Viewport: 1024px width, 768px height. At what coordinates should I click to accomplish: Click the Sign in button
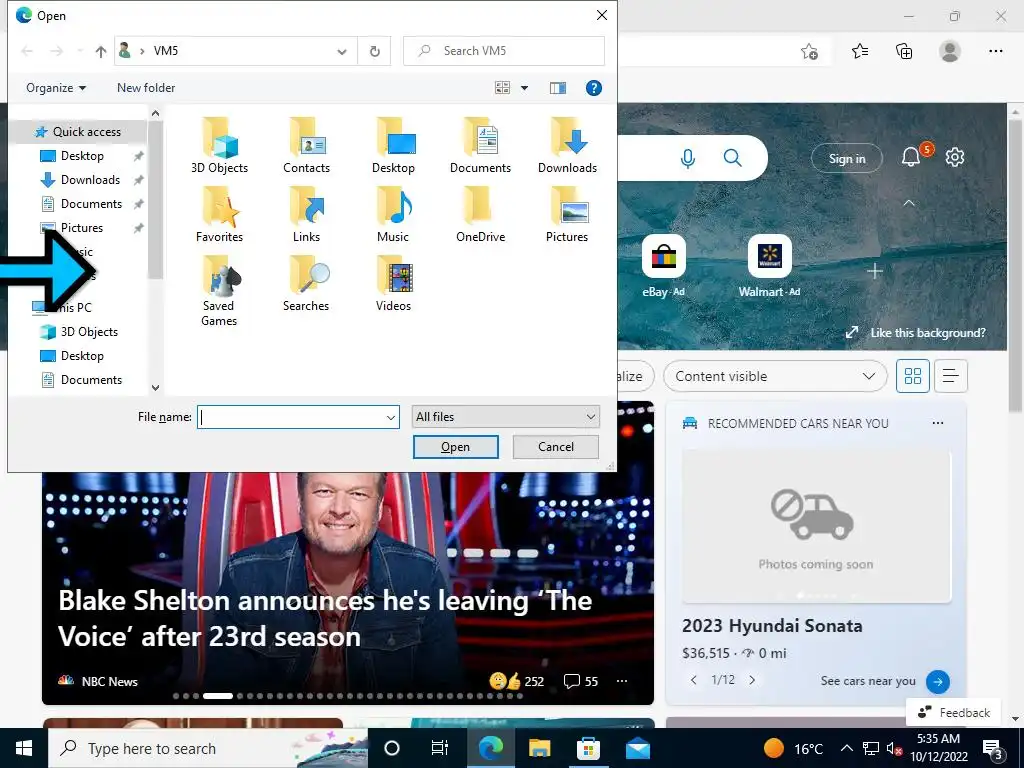point(847,159)
